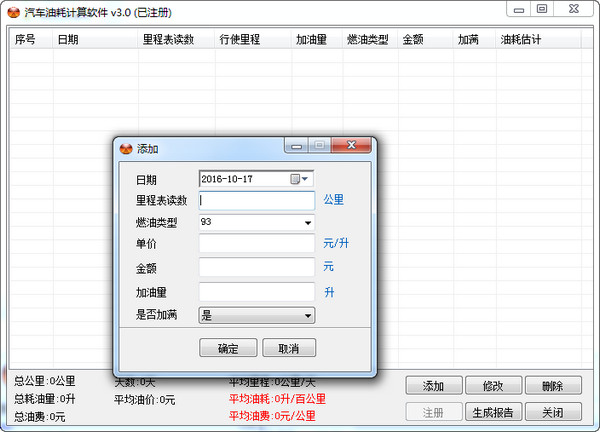The width and height of the screenshot is (600, 432).
Task: Click the 生成报告 button
Action: (x=492, y=412)
